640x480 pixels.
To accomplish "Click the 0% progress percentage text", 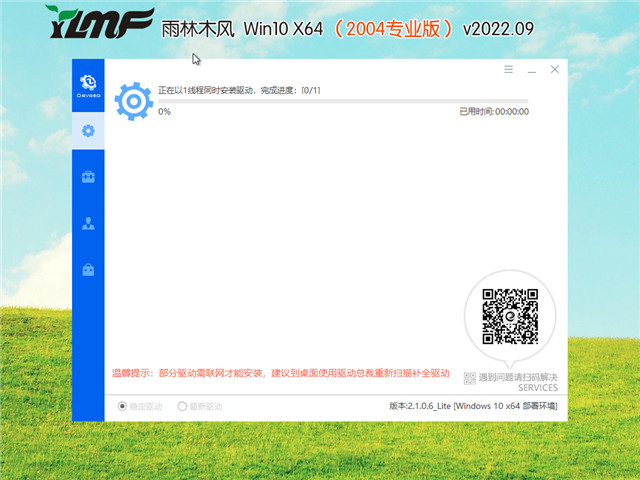I will [x=164, y=111].
